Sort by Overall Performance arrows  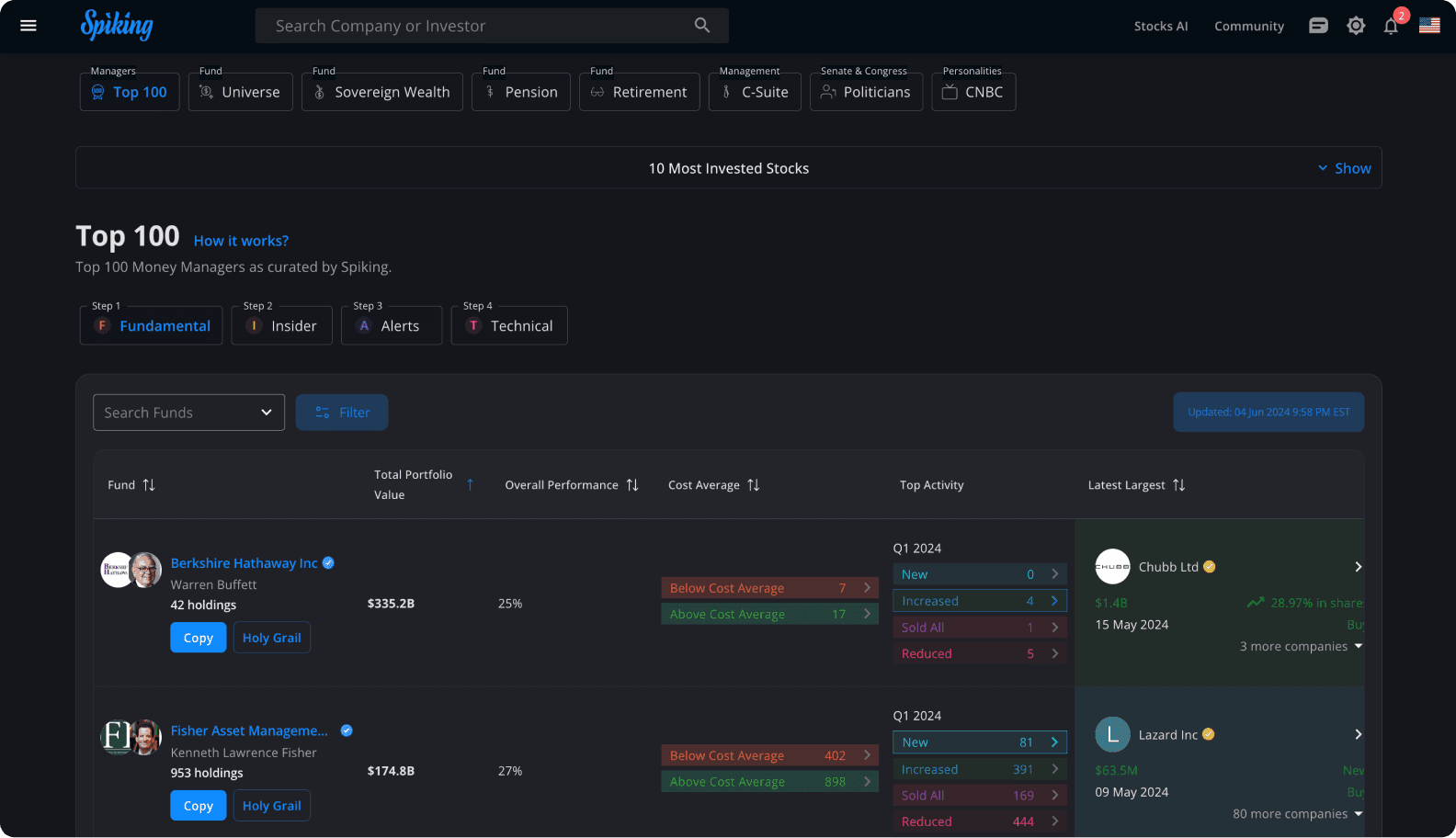[632, 485]
